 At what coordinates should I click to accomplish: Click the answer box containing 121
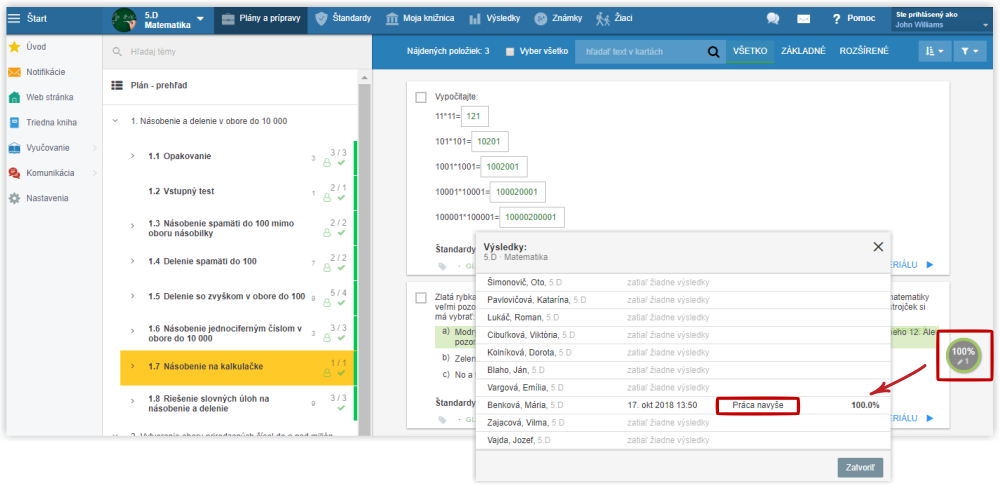tap(474, 116)
